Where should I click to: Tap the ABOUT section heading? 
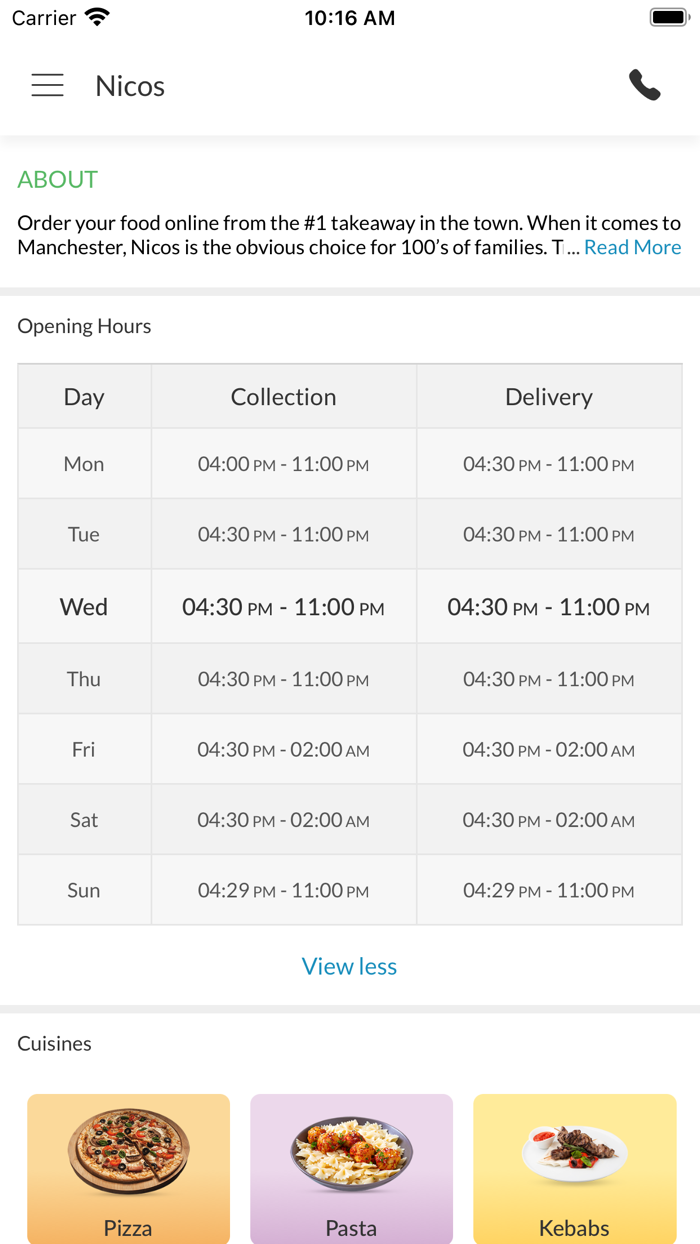58,180
